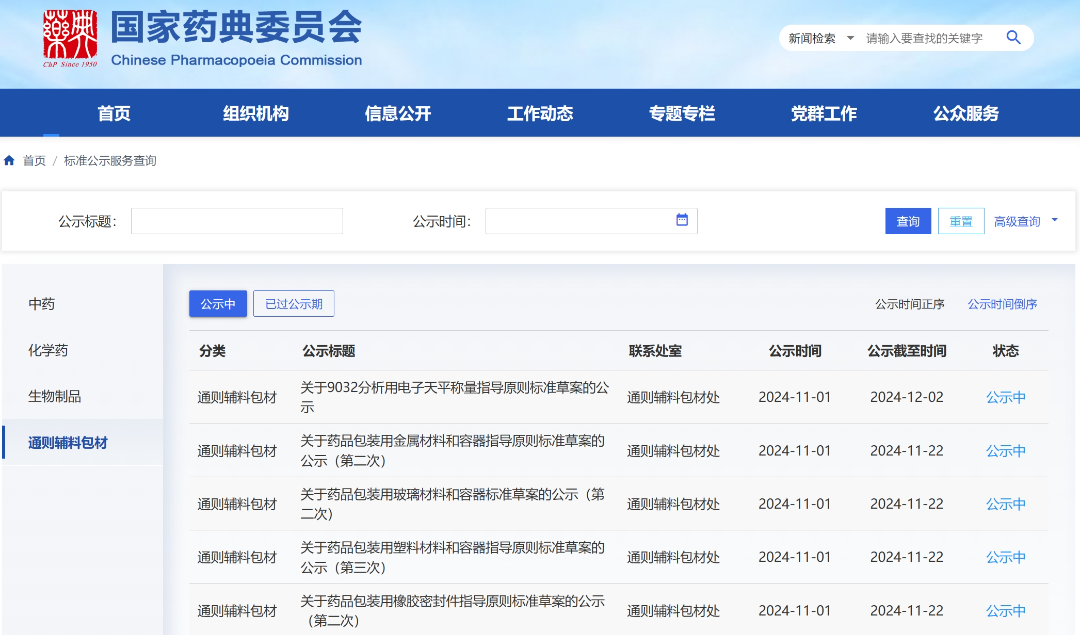The height and width of the screenshot is (635, 1080).
Task: Open notice about 9032分析用电子天平称量指导原则
Action: coord(455,397)
